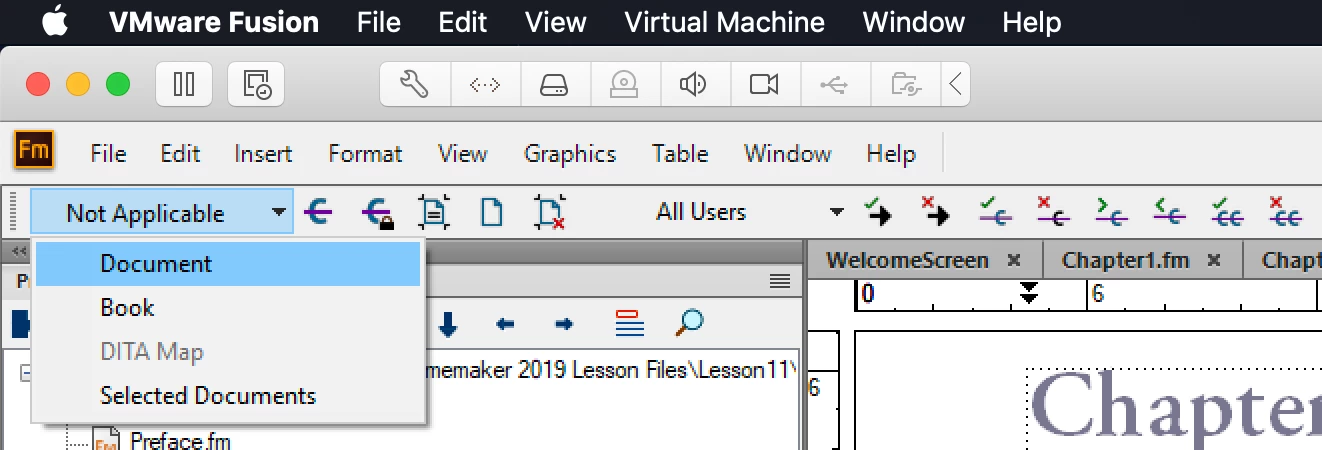Collapse the left panel double chevron
This screenshot has width=1322, height=450.
pyautogui.click(x=19, y=251)
